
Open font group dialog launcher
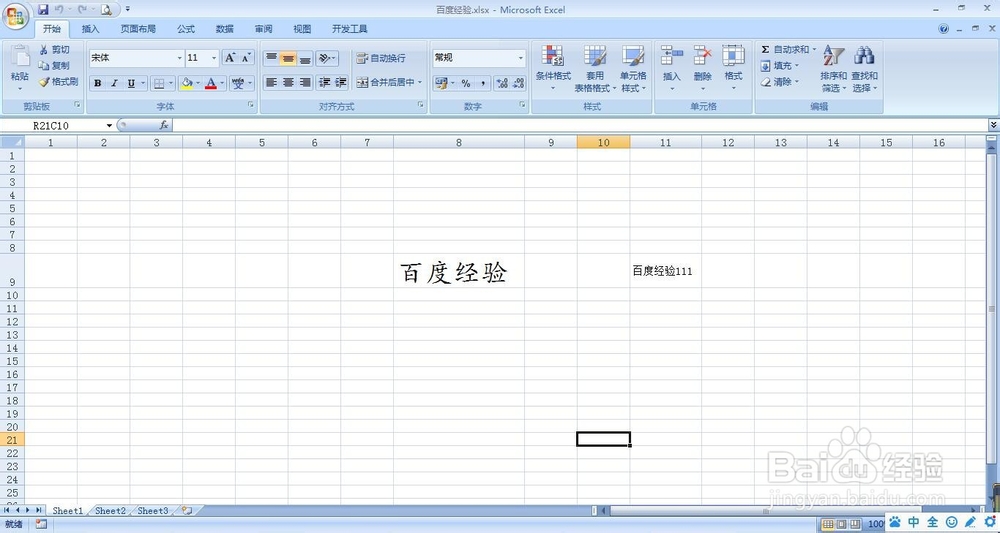coord(251,105)
